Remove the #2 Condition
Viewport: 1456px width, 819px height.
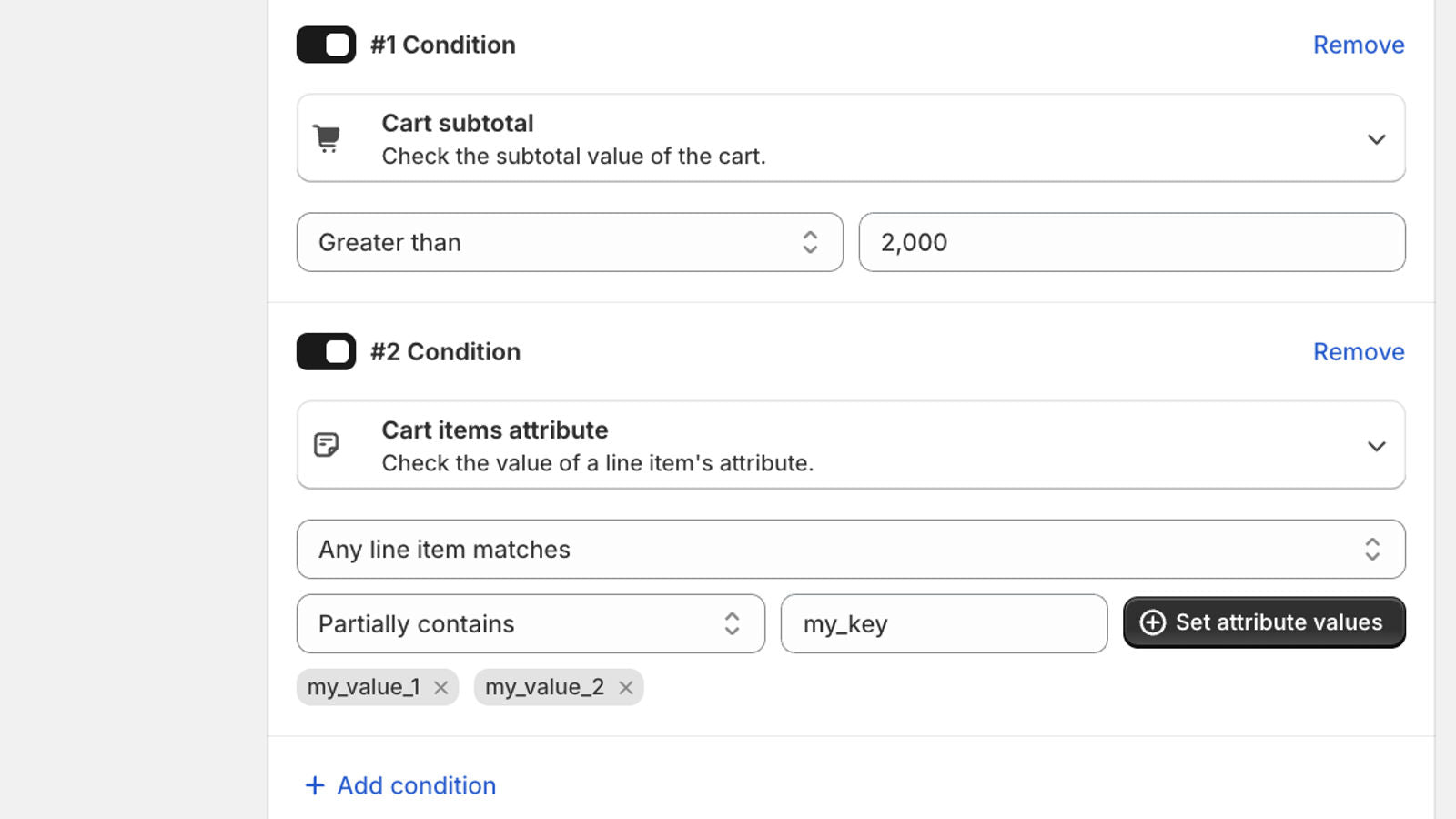(x=1359, y=351)
